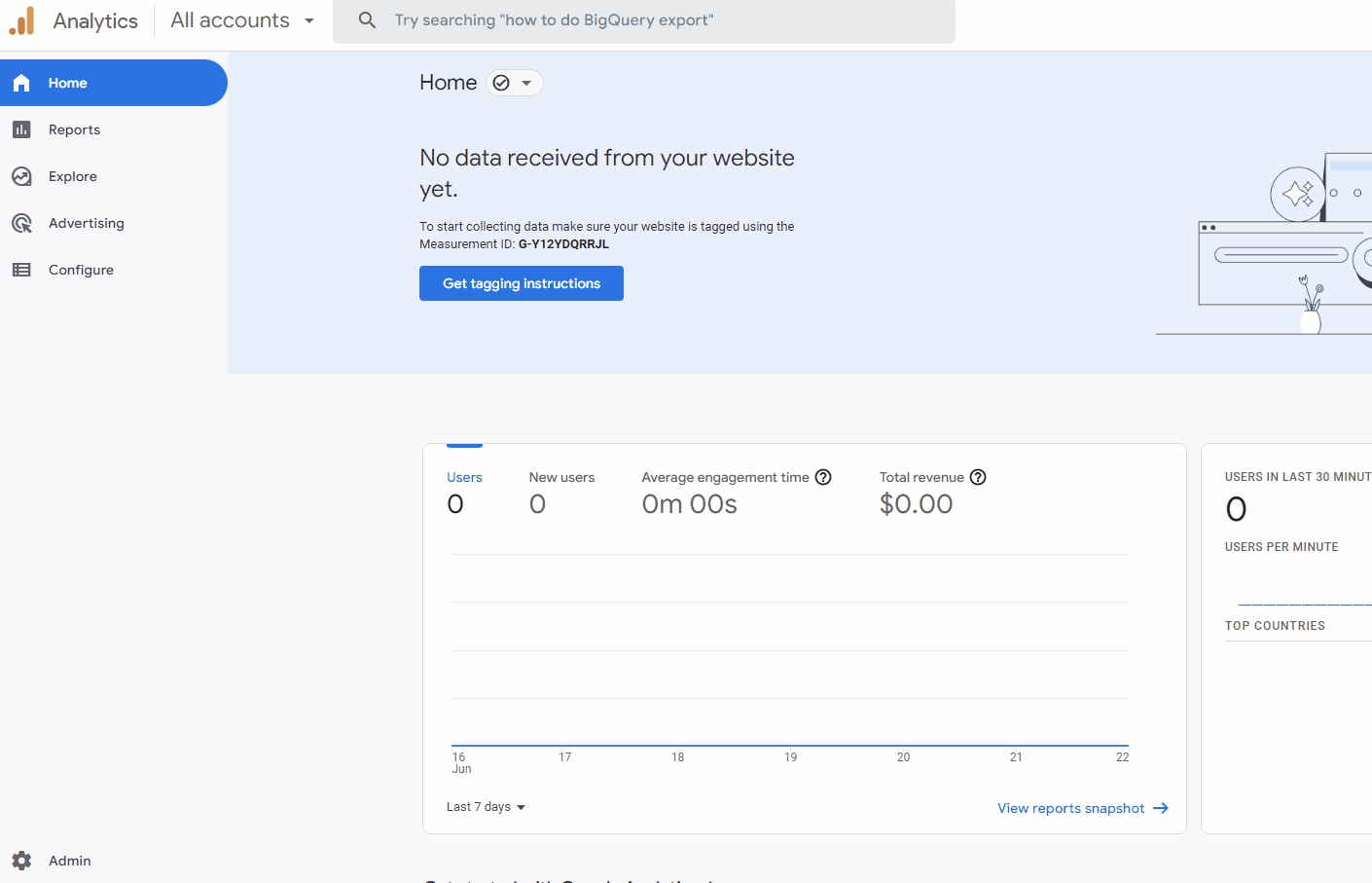Click the search magnifier icon
Screen dimensions: 1372x883
coord(367,20)
